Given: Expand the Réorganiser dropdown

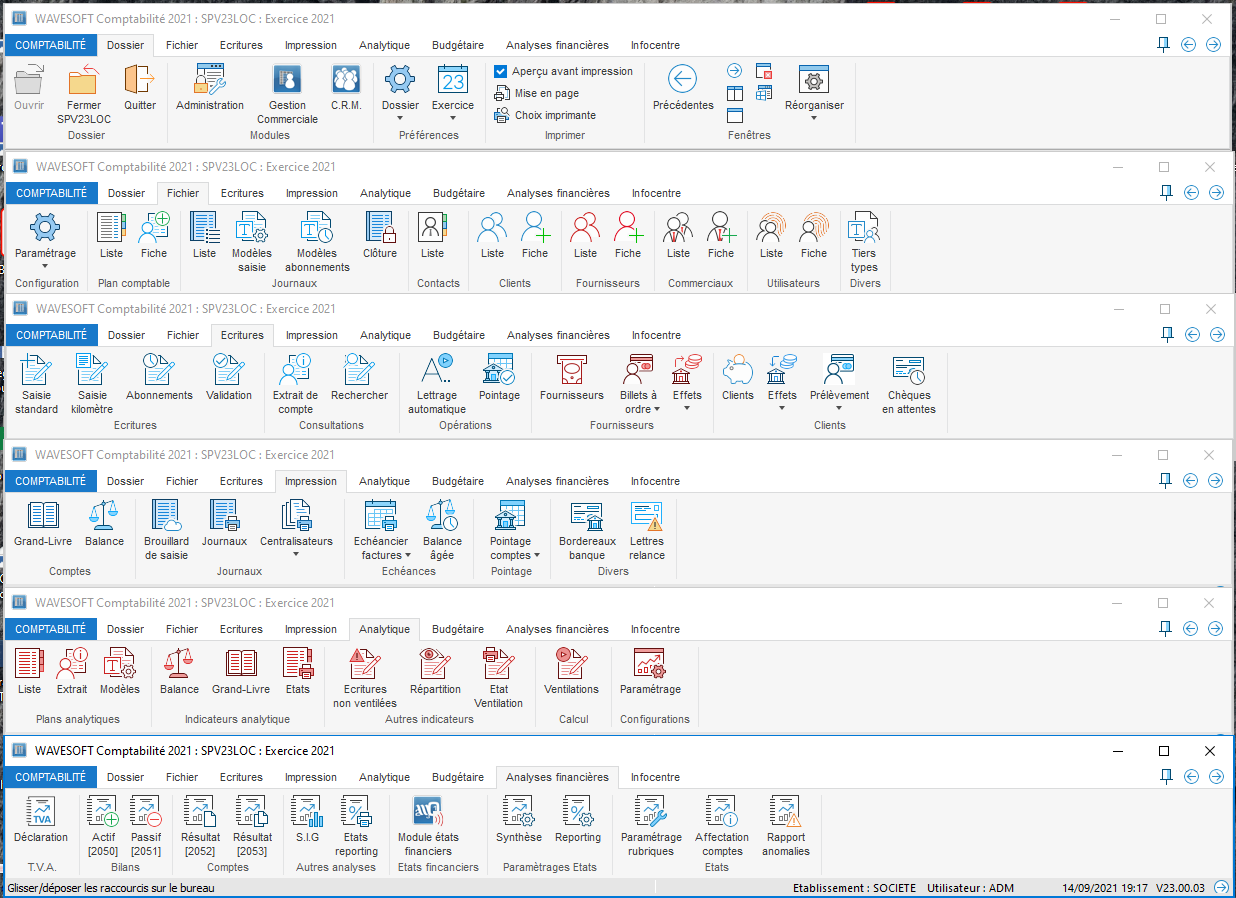Looking at the screenshot, I should point(814,118).
